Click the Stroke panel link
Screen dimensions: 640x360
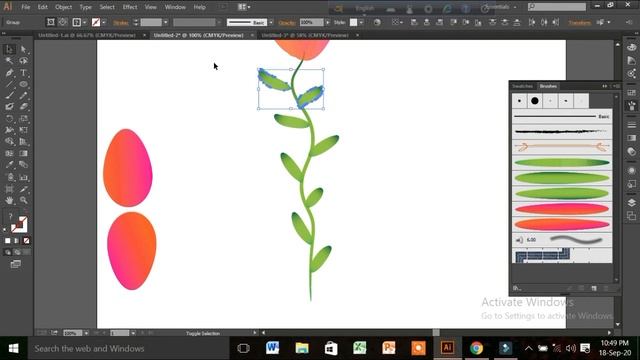click(121, 23)
